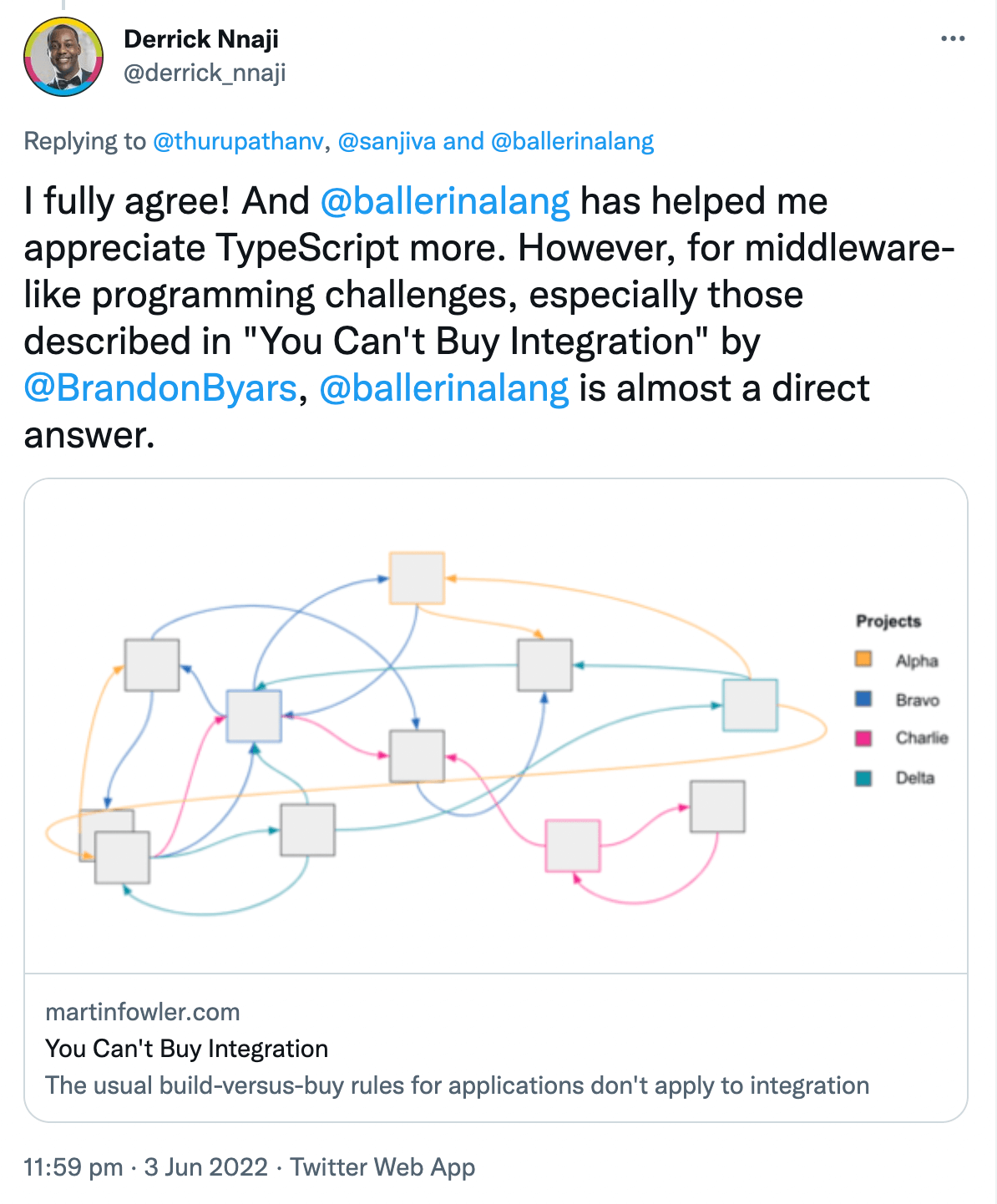Open the You Can't Buy Integration title
The width and height of the screenshot is (997, 1204).
(187, 1049)
